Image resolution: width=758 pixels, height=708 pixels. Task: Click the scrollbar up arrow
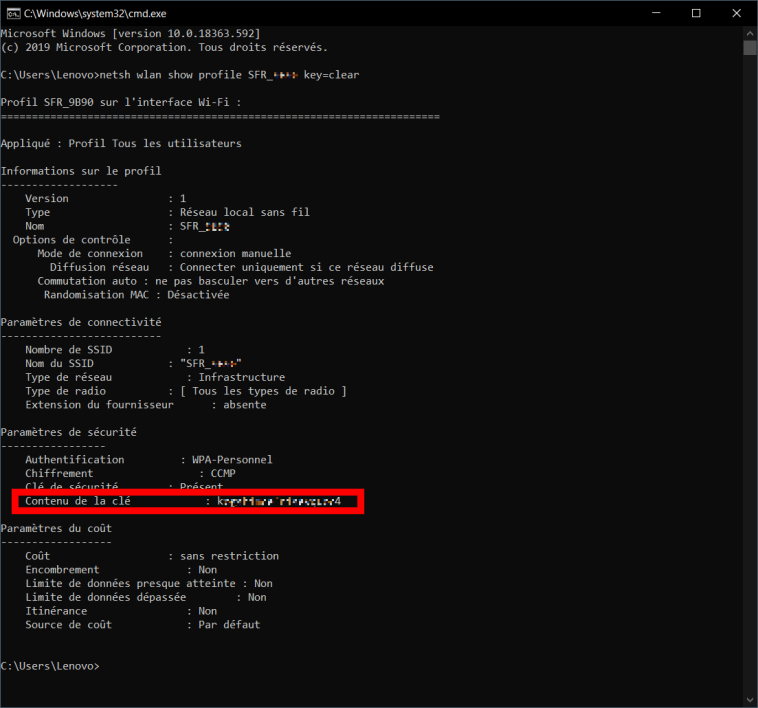pyautogui.click(x=749, y=33)
